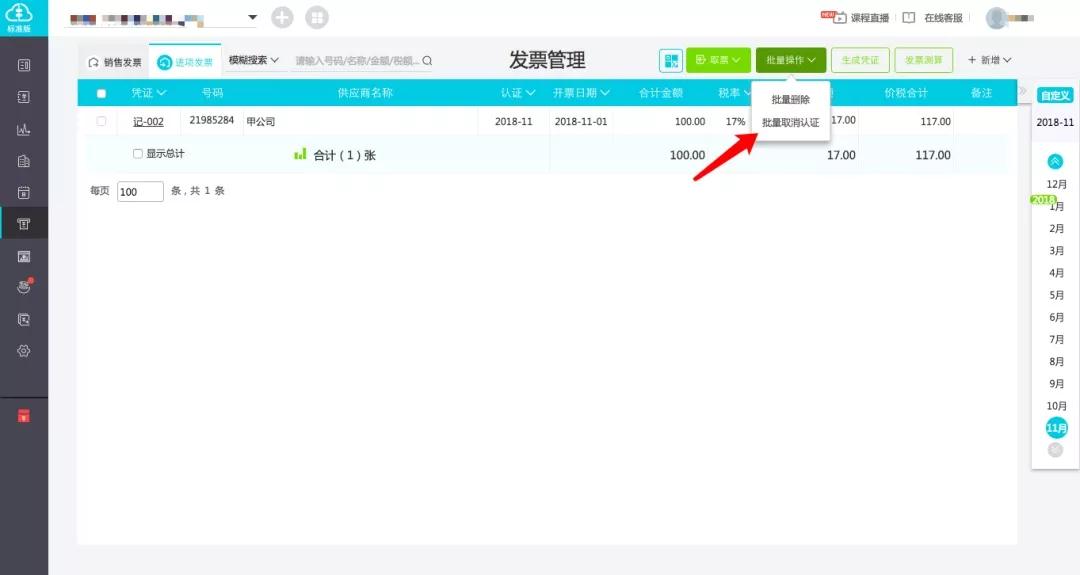The height and width of the screenshot is (575, 1080).
Task: Select 6月 in the month list
Action: 1057,317
